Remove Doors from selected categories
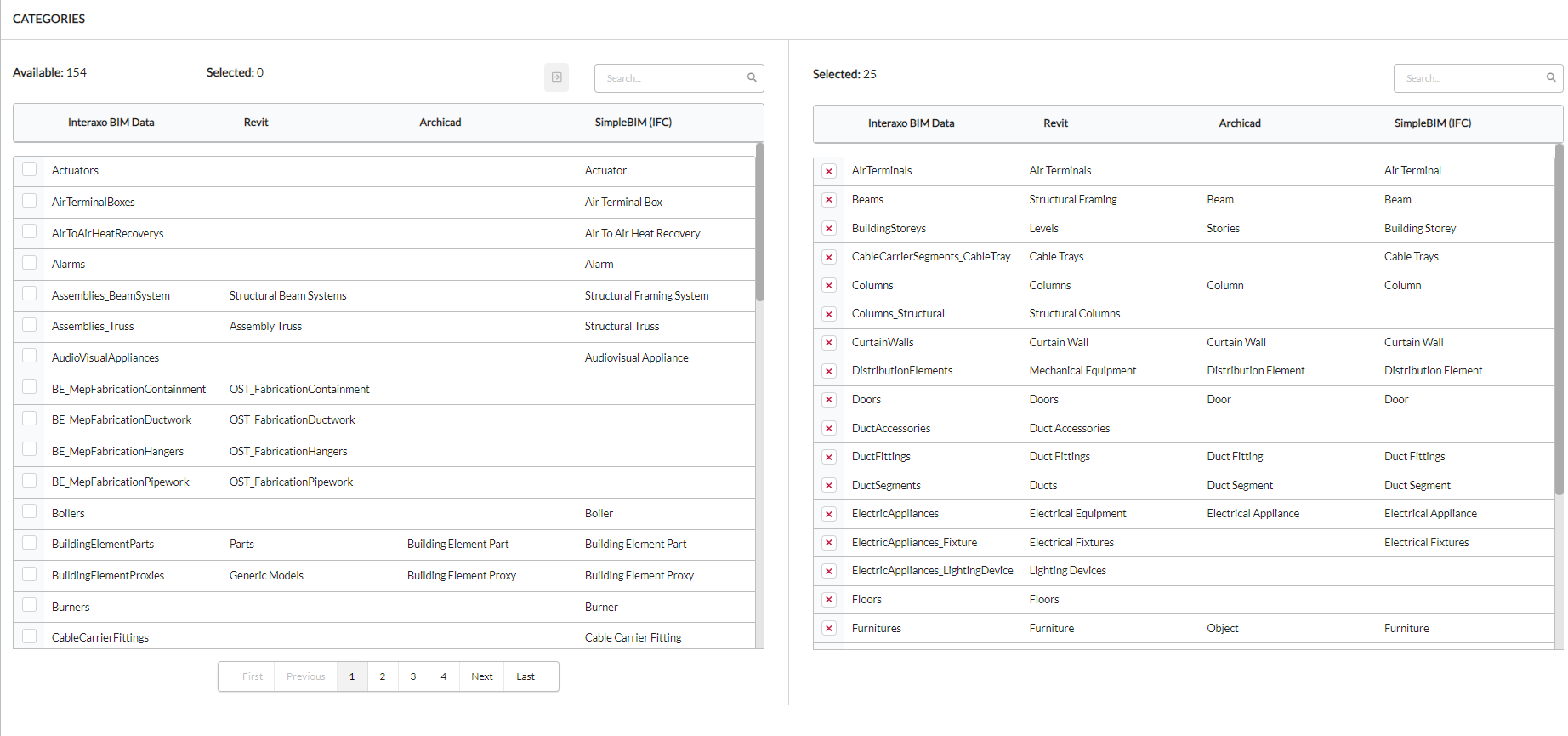 click(x=829, y=400)
